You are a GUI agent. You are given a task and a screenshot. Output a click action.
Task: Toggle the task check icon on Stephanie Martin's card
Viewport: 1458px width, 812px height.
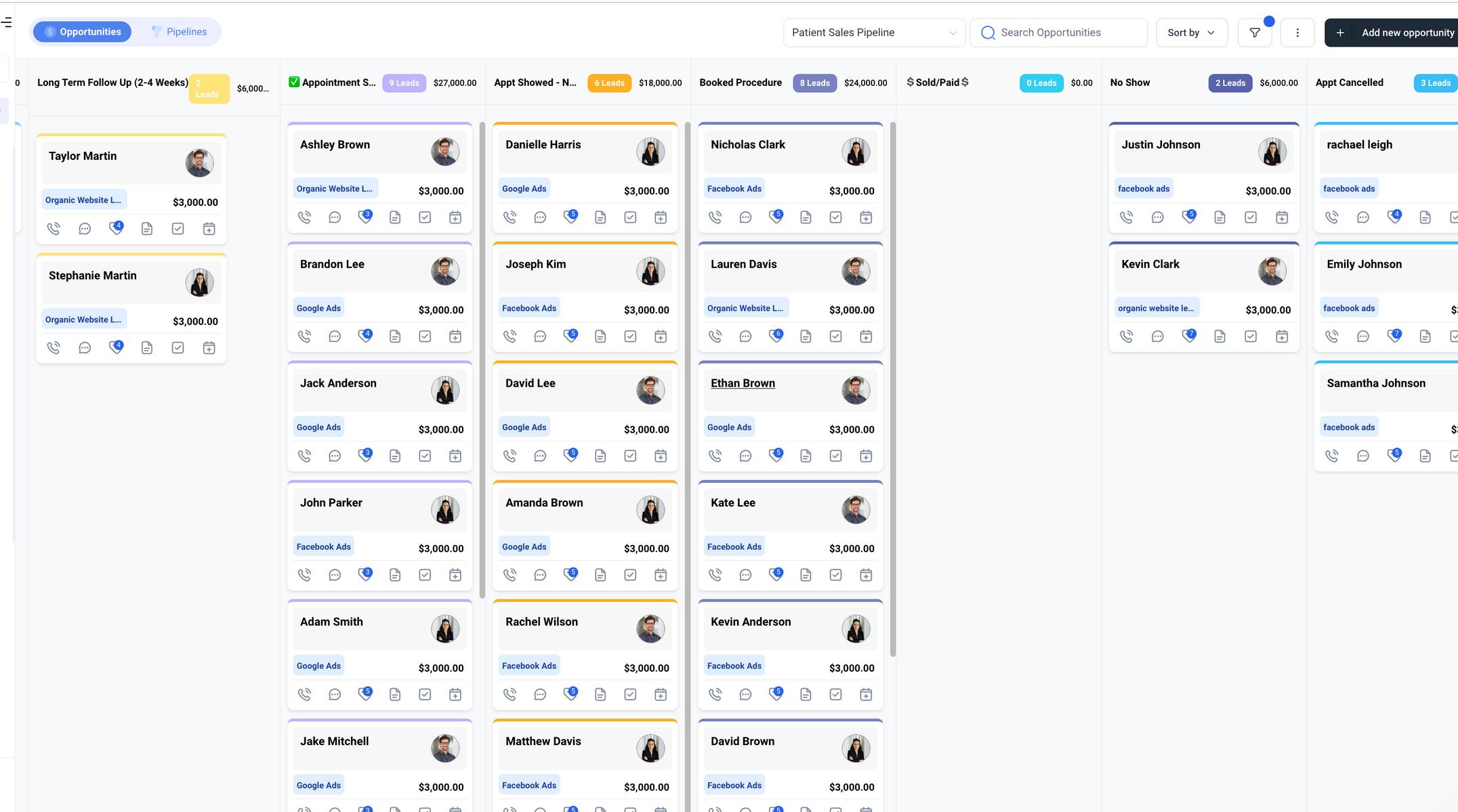178,347
